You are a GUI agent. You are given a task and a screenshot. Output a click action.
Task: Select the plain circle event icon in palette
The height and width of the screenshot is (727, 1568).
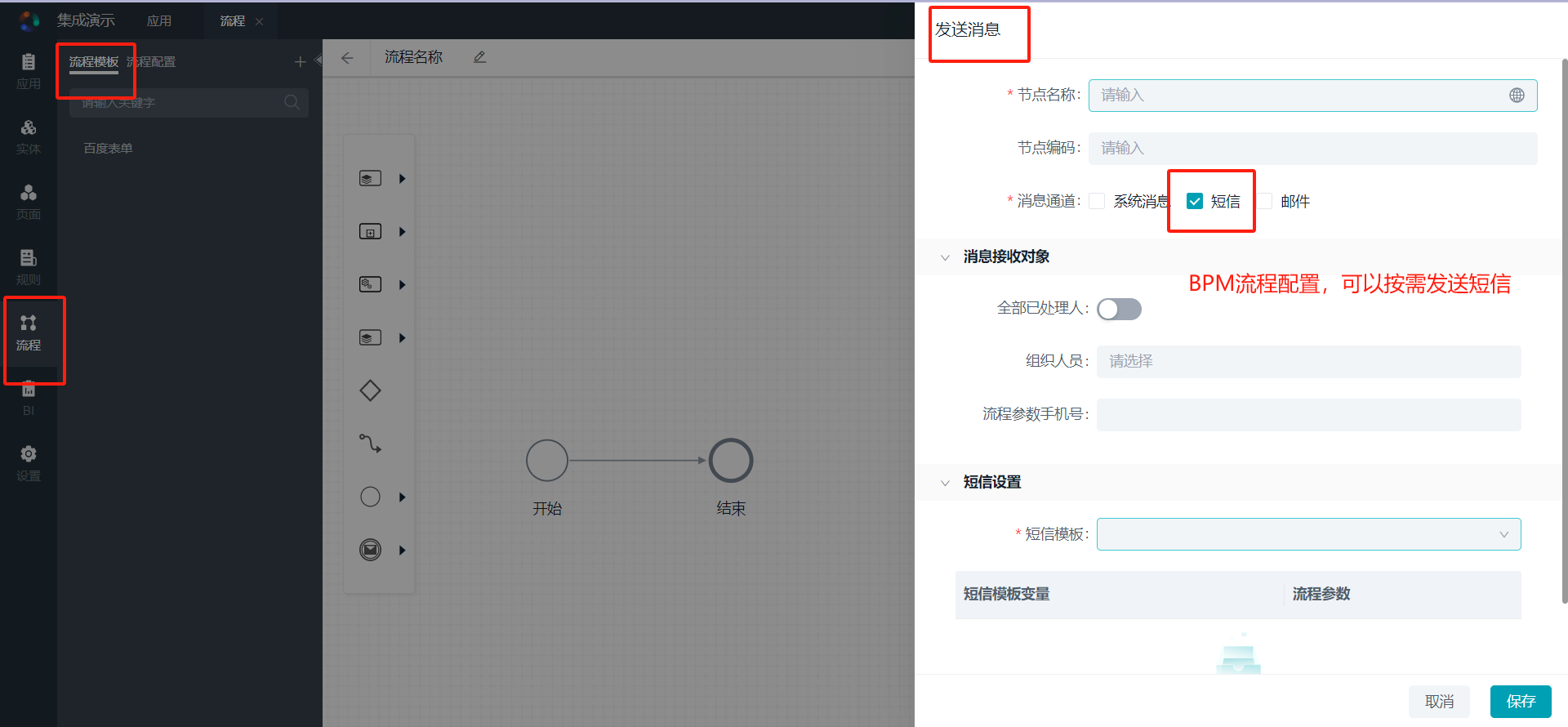click(370, 497)
